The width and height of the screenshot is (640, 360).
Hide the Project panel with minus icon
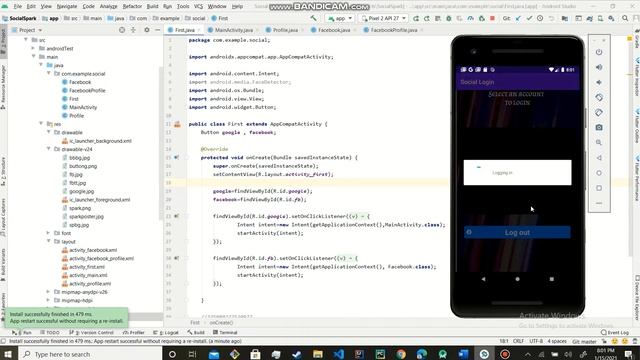158,30
